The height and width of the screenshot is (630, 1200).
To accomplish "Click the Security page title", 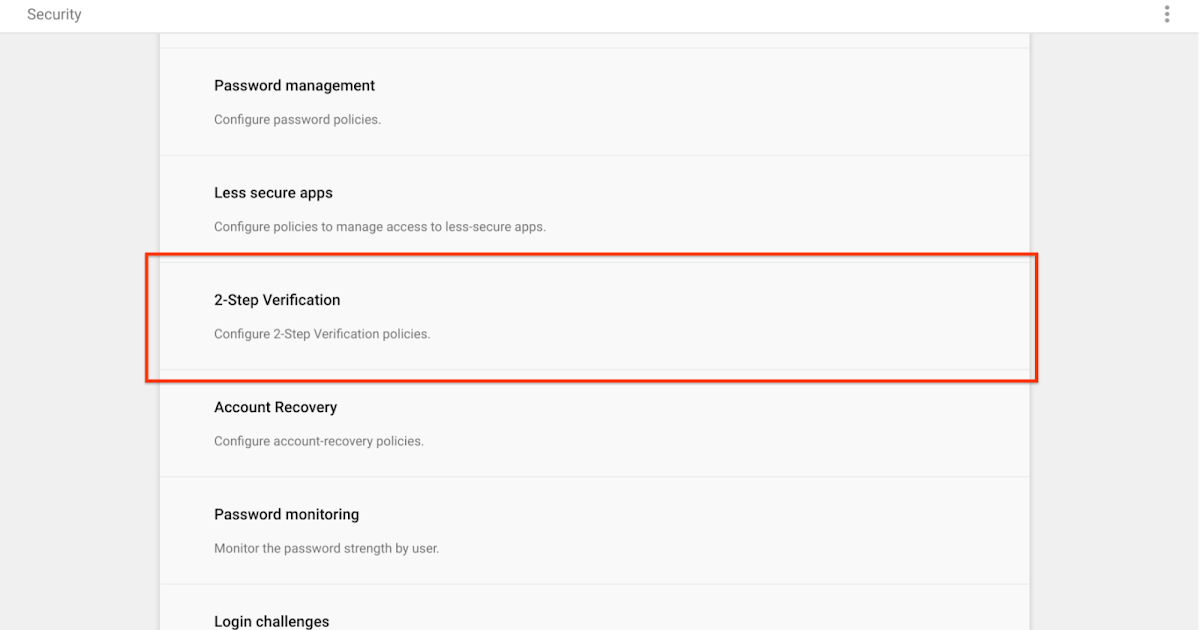I will [x=54, y=15].
